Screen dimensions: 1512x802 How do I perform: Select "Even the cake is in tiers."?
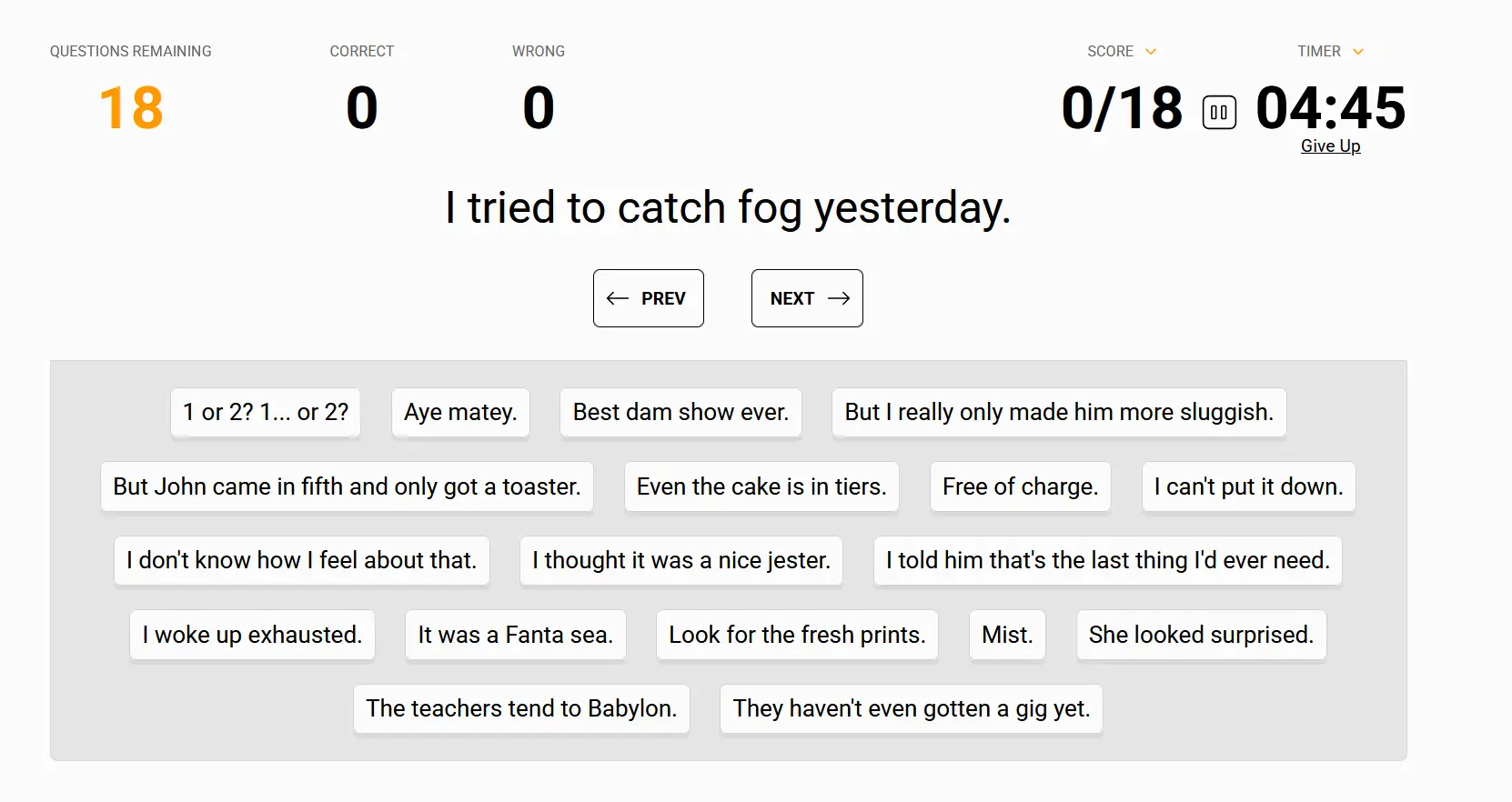(x=761, y=487)
